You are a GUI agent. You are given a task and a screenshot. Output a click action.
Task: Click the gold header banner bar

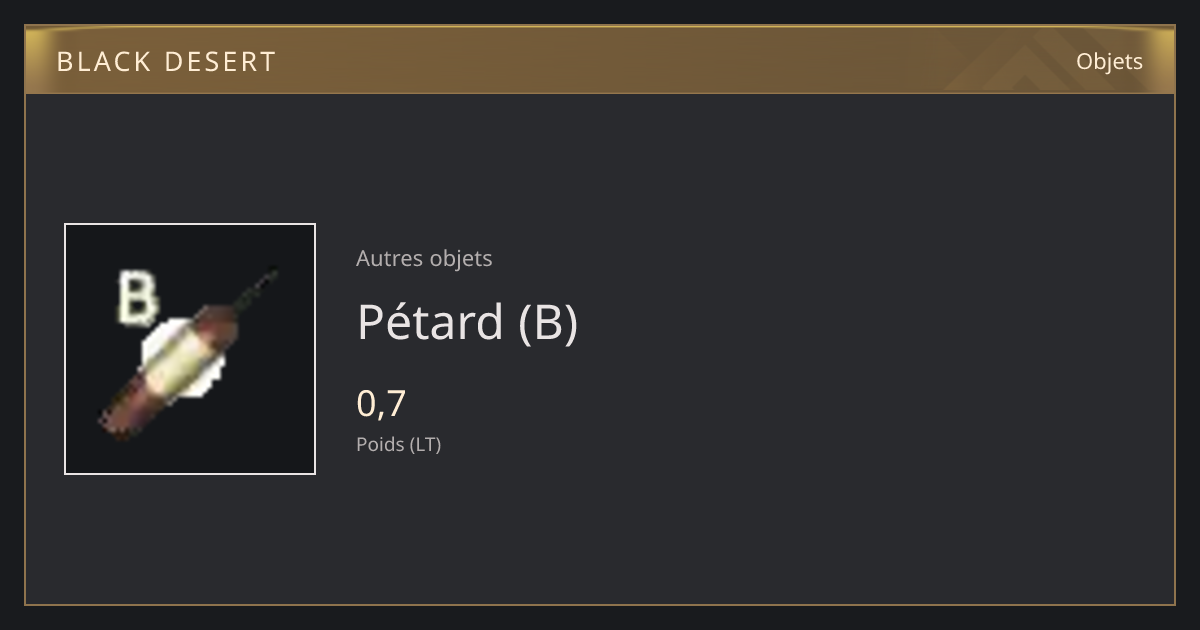(x=600, y=60)
